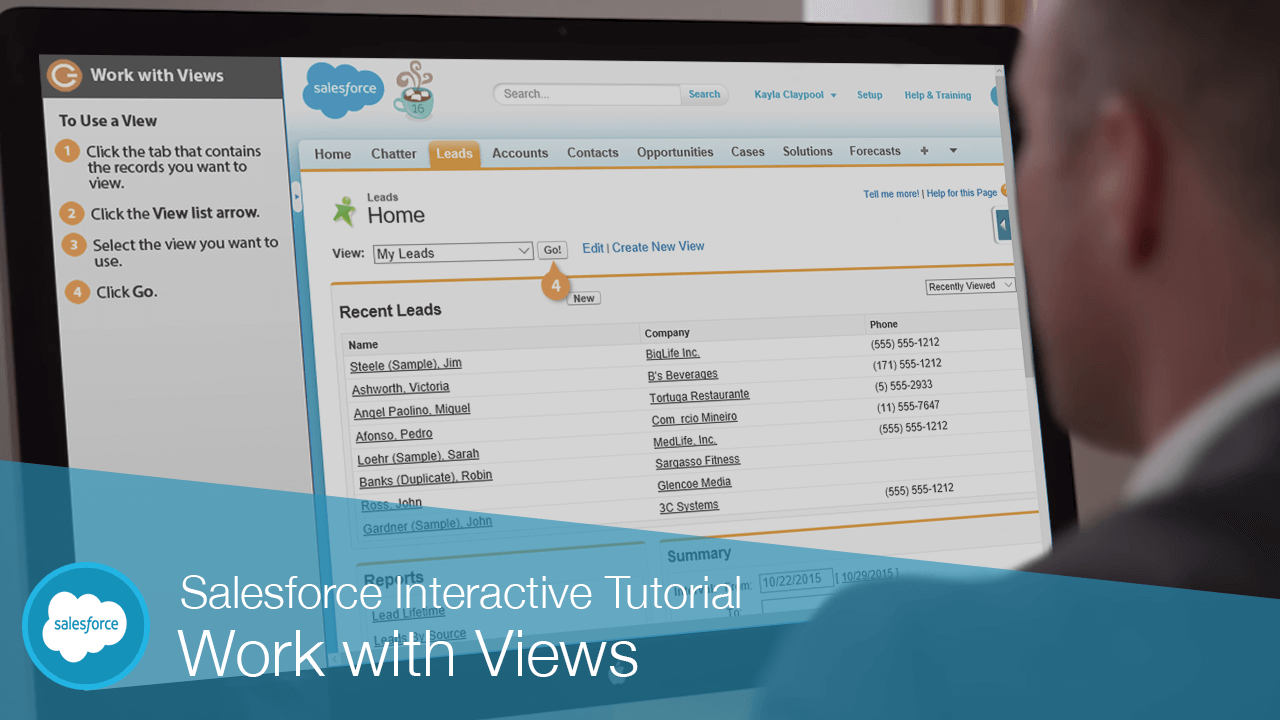Click the New button above Recent Leads
This screenshot has width=1280, height=720.
pos(583,297)
